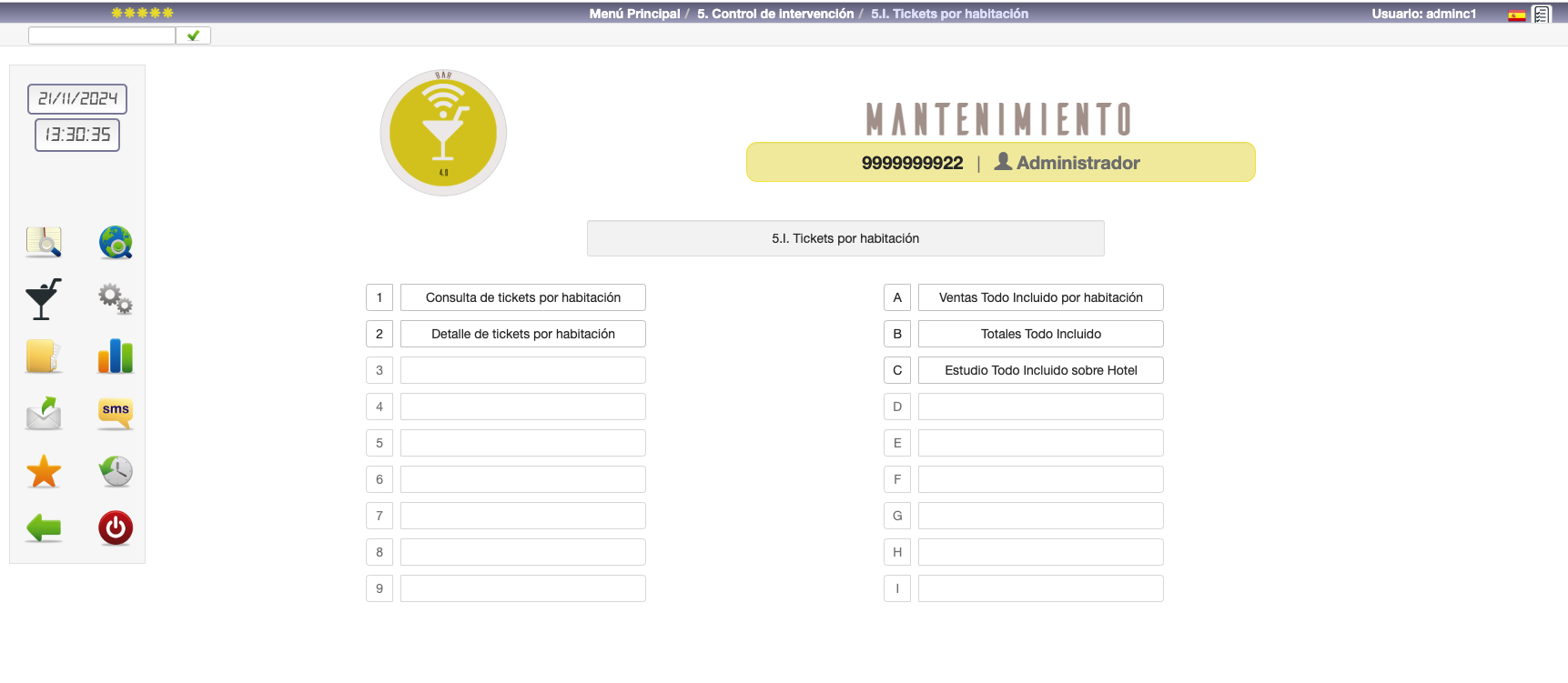Go back with the green arrow
The image size is (1568, 683).
[x=44, y=527]
